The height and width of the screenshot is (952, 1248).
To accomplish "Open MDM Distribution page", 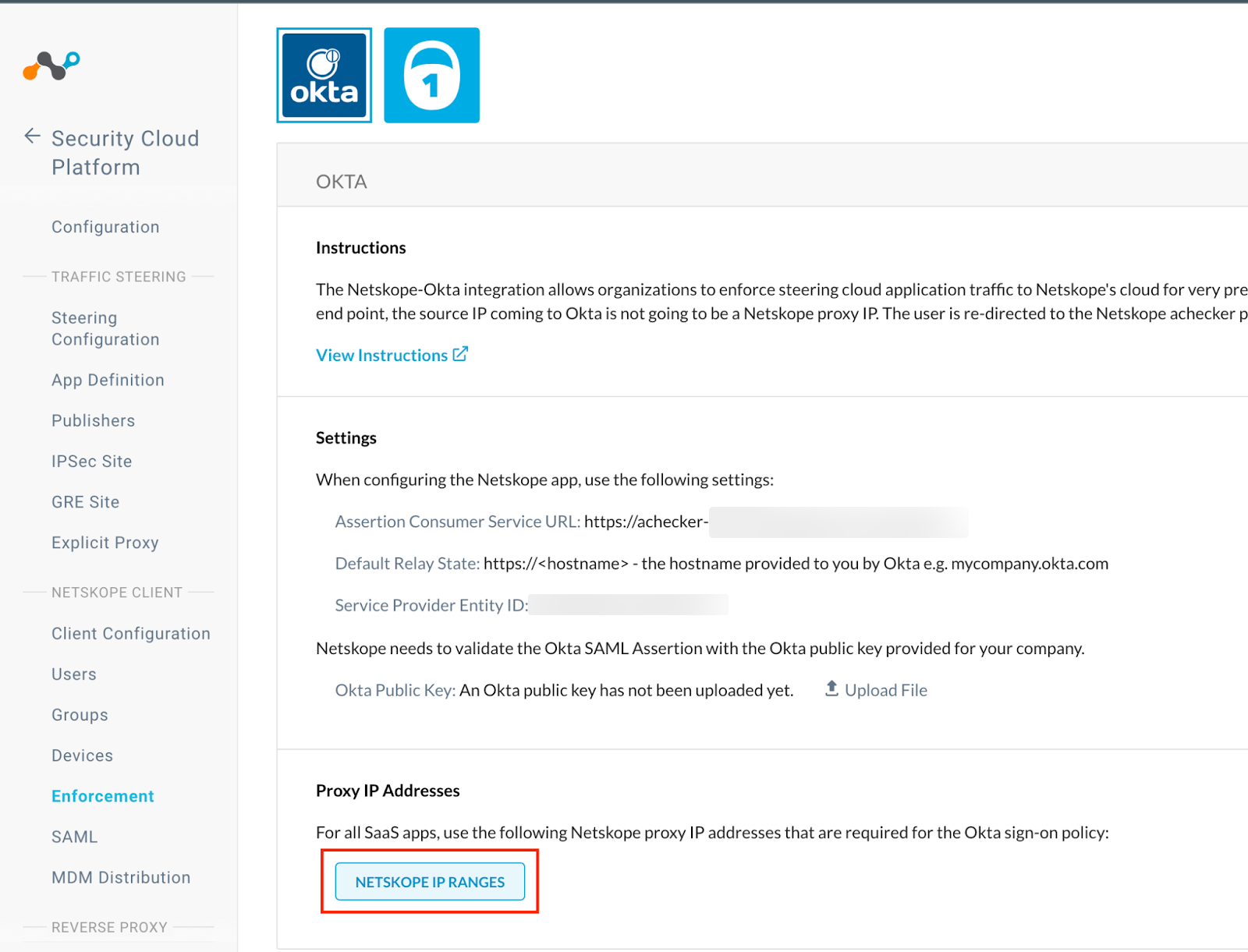I will pyautogui.click(x=121, y=876).
